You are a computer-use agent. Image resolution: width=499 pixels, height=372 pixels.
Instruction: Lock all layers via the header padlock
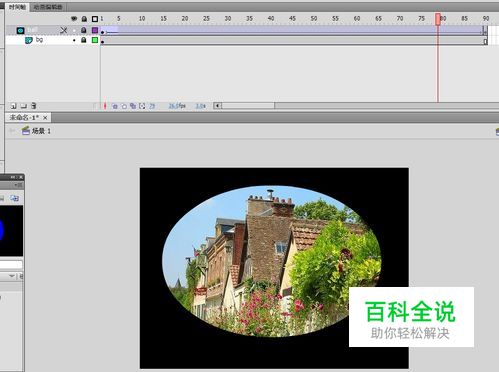click(x=84, y=19)
